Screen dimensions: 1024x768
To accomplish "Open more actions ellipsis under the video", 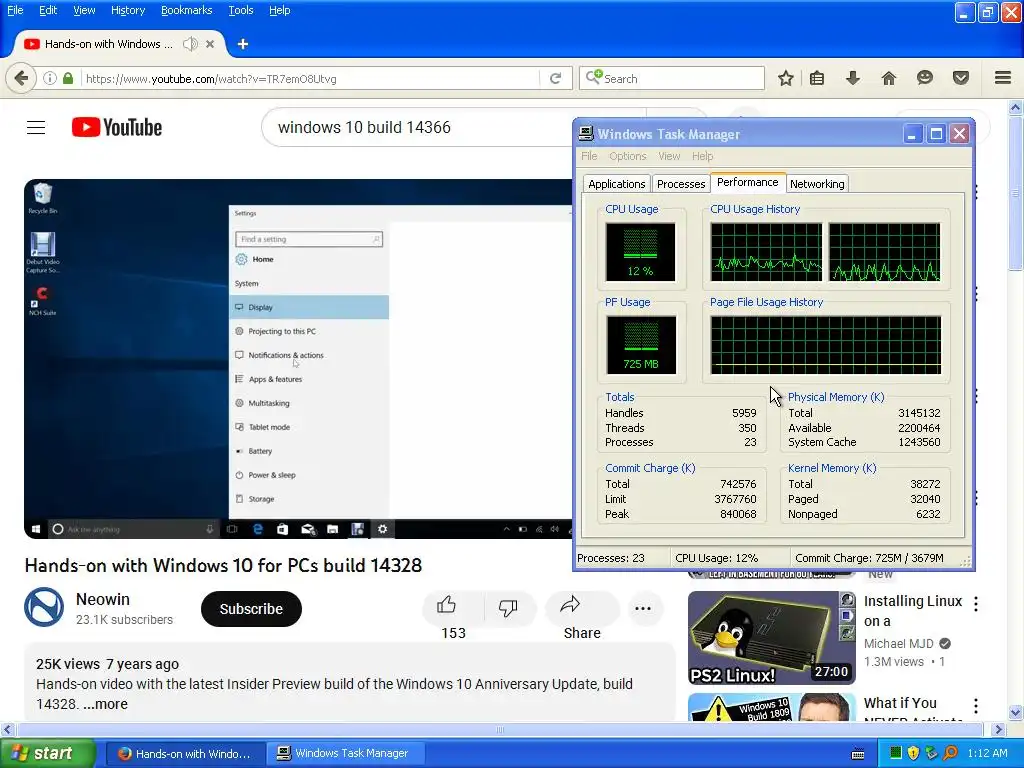I will pyautogui.click(x=643, y=609).
